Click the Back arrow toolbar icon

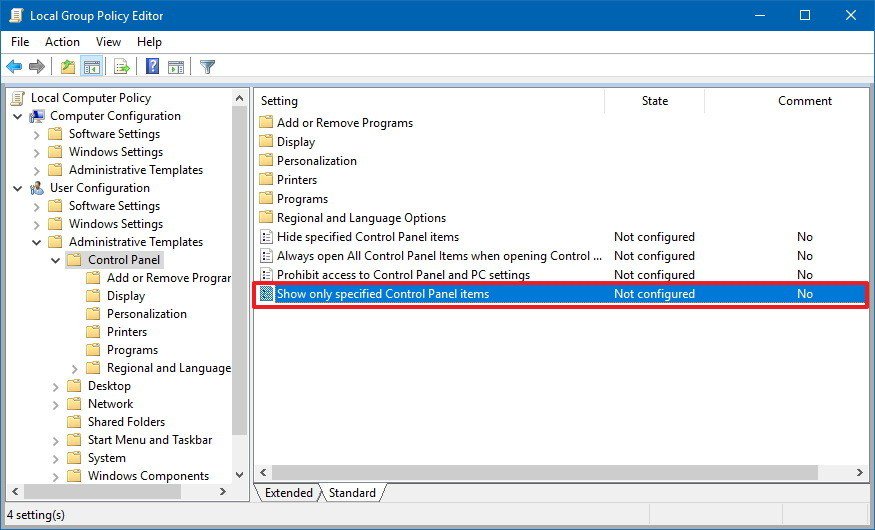[14, 67]
